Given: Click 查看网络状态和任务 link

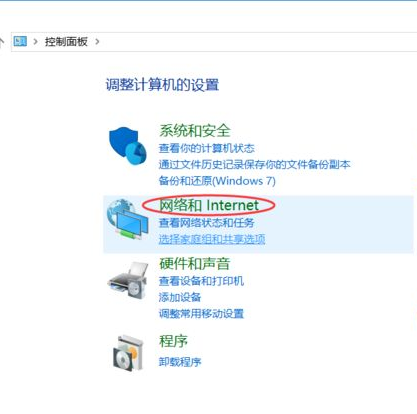Looking at the screenshot, I should click(x=207, y=223).
